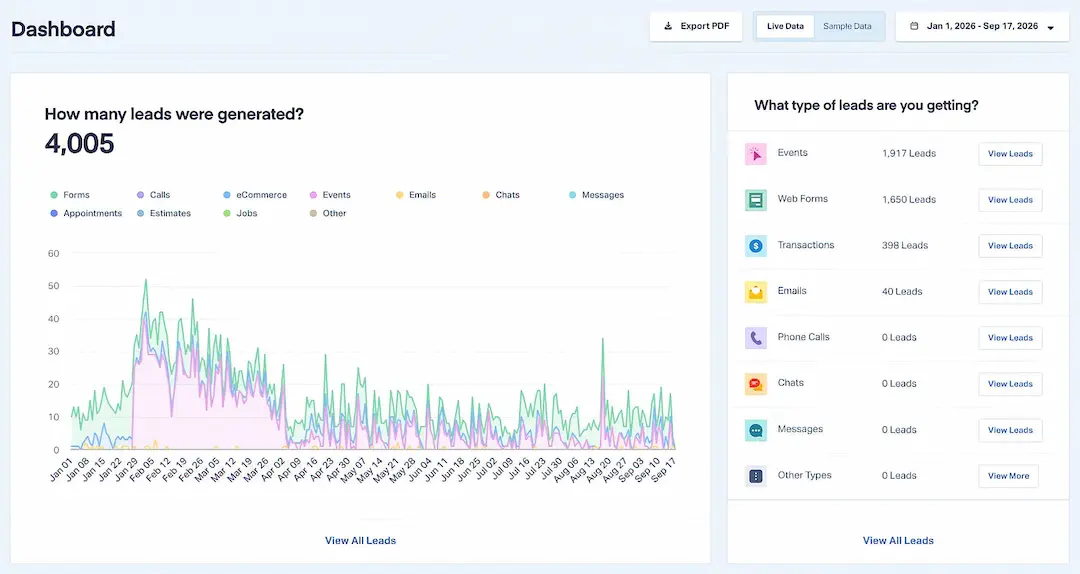This screenshot has width=1080, height=574.
Task: Toggle the Estimates legend series
Action: point(164,214)
